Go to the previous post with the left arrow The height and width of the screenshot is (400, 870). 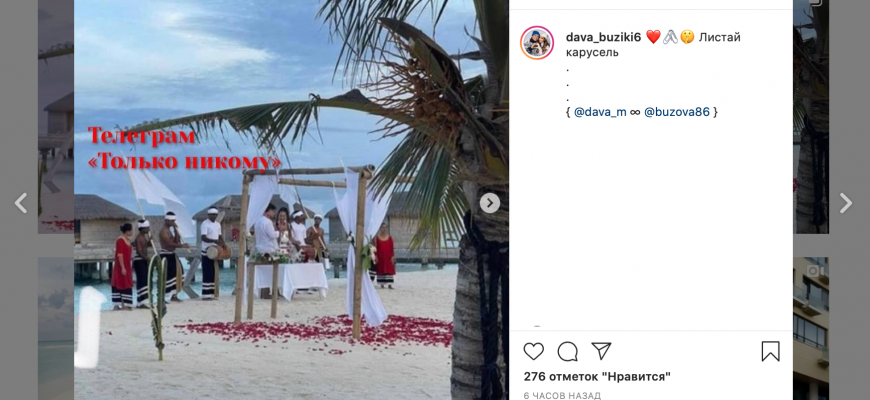(x=21, y=203)
